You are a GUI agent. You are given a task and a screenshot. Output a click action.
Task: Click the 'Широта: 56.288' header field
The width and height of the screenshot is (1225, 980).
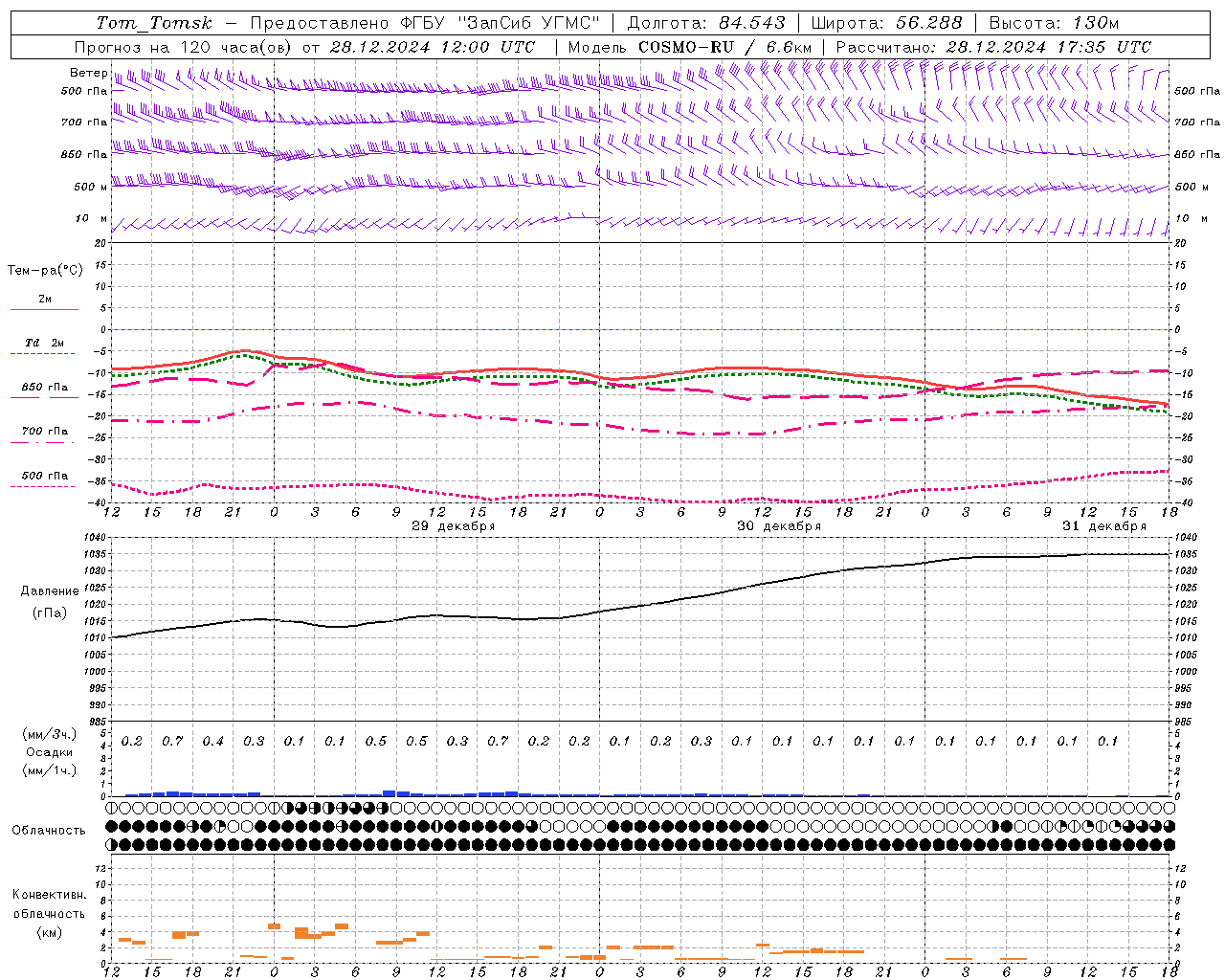click(x=886, y=23)
